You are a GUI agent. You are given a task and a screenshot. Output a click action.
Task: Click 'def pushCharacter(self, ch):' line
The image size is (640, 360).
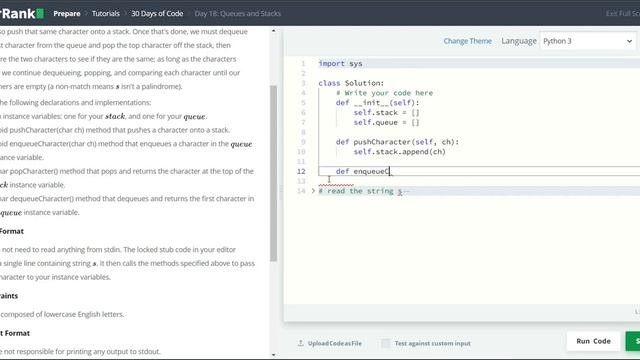[x=397, y=142]
